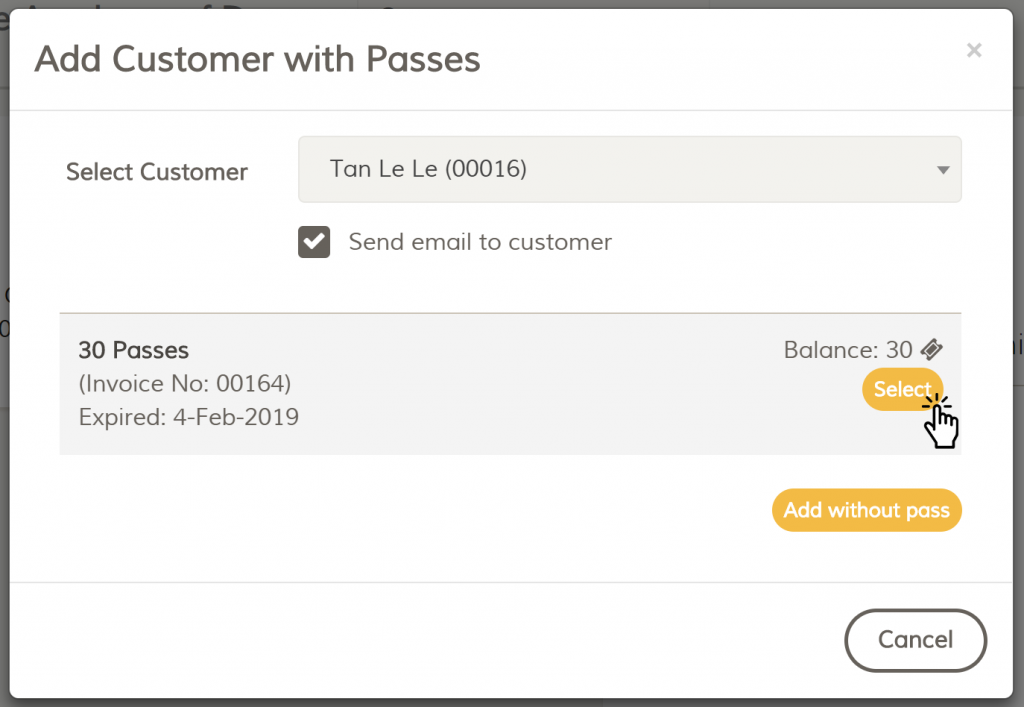Cancel adding the customer

[x=915, y=640]
